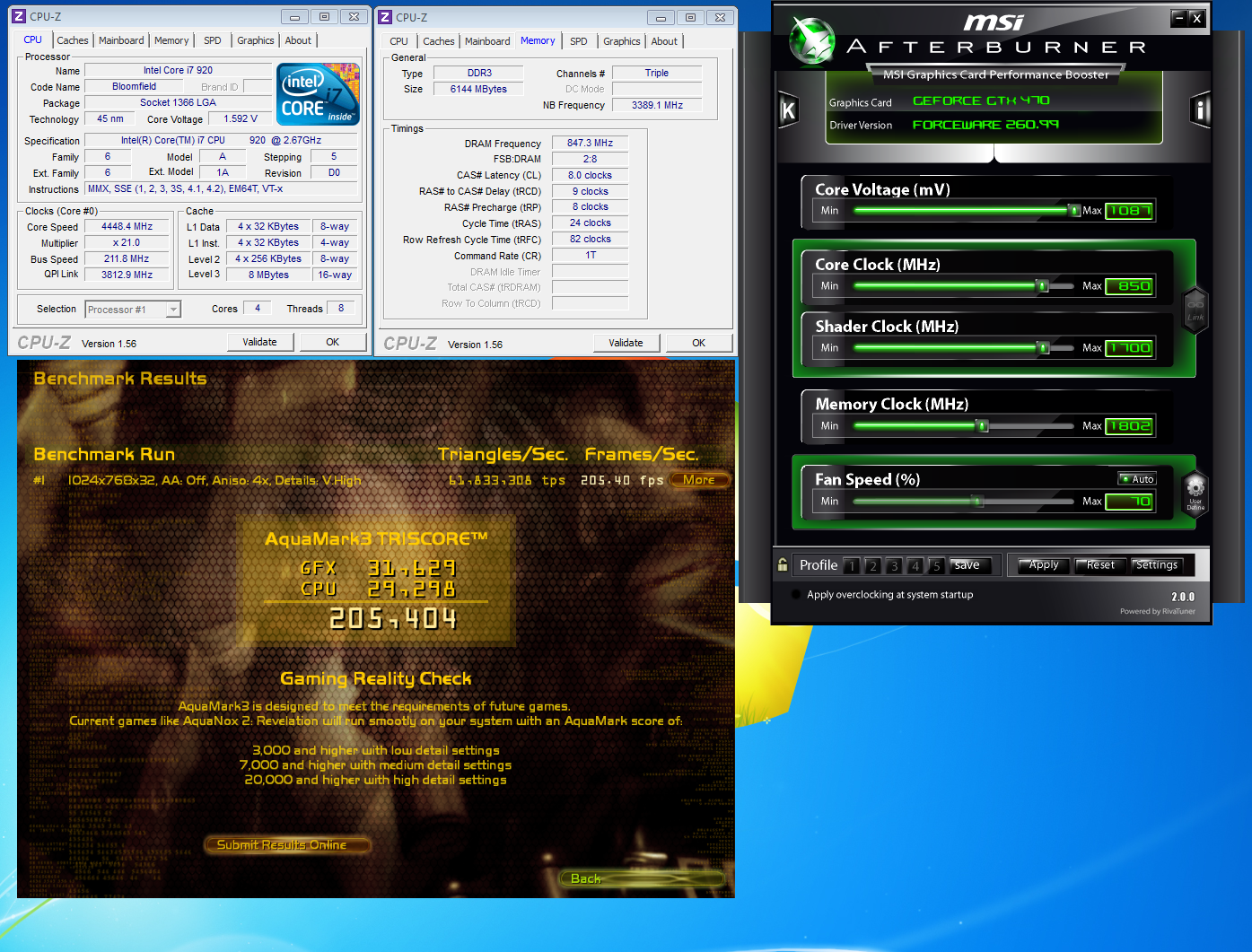
Task: Click the Core Clock value field 850
Action: point(1129,286)
